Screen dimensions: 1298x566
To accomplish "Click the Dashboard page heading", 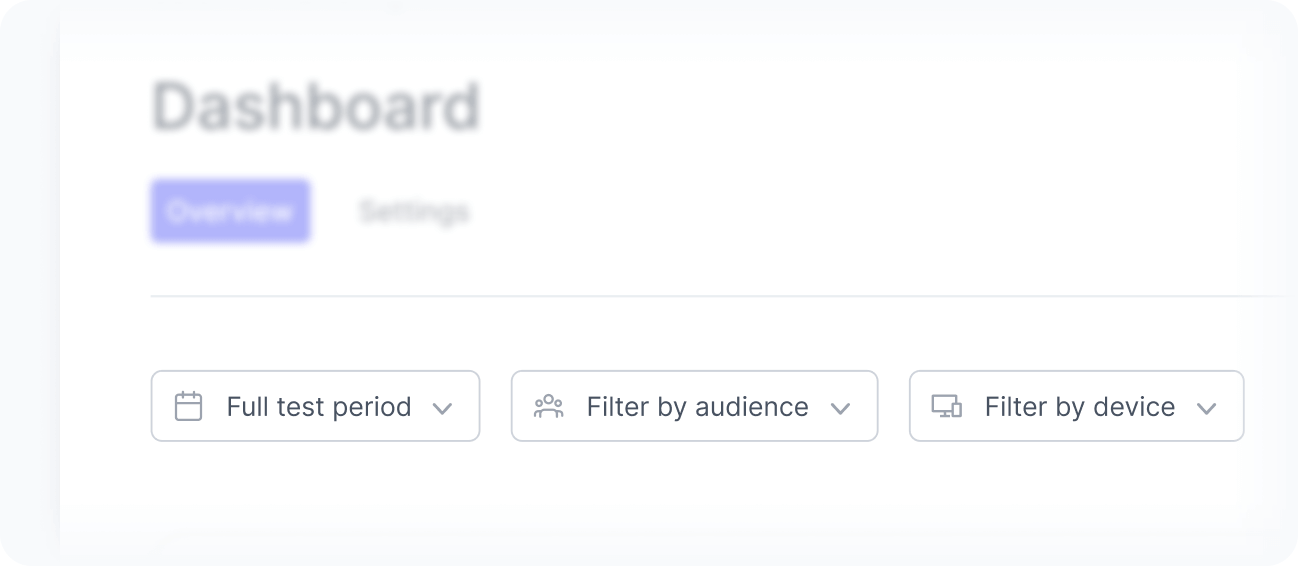I will pos(316,107).
